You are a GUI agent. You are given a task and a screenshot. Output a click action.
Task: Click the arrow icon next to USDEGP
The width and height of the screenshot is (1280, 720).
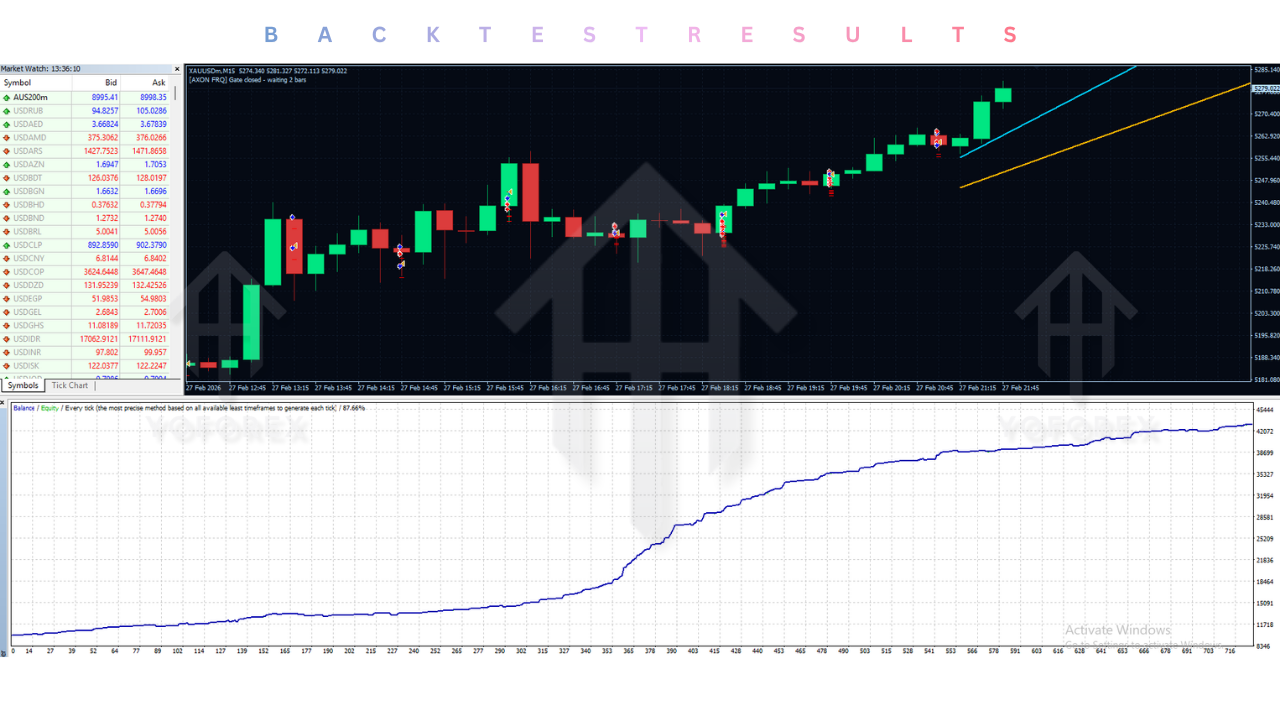pyautogui.click(x=7, y=299)
